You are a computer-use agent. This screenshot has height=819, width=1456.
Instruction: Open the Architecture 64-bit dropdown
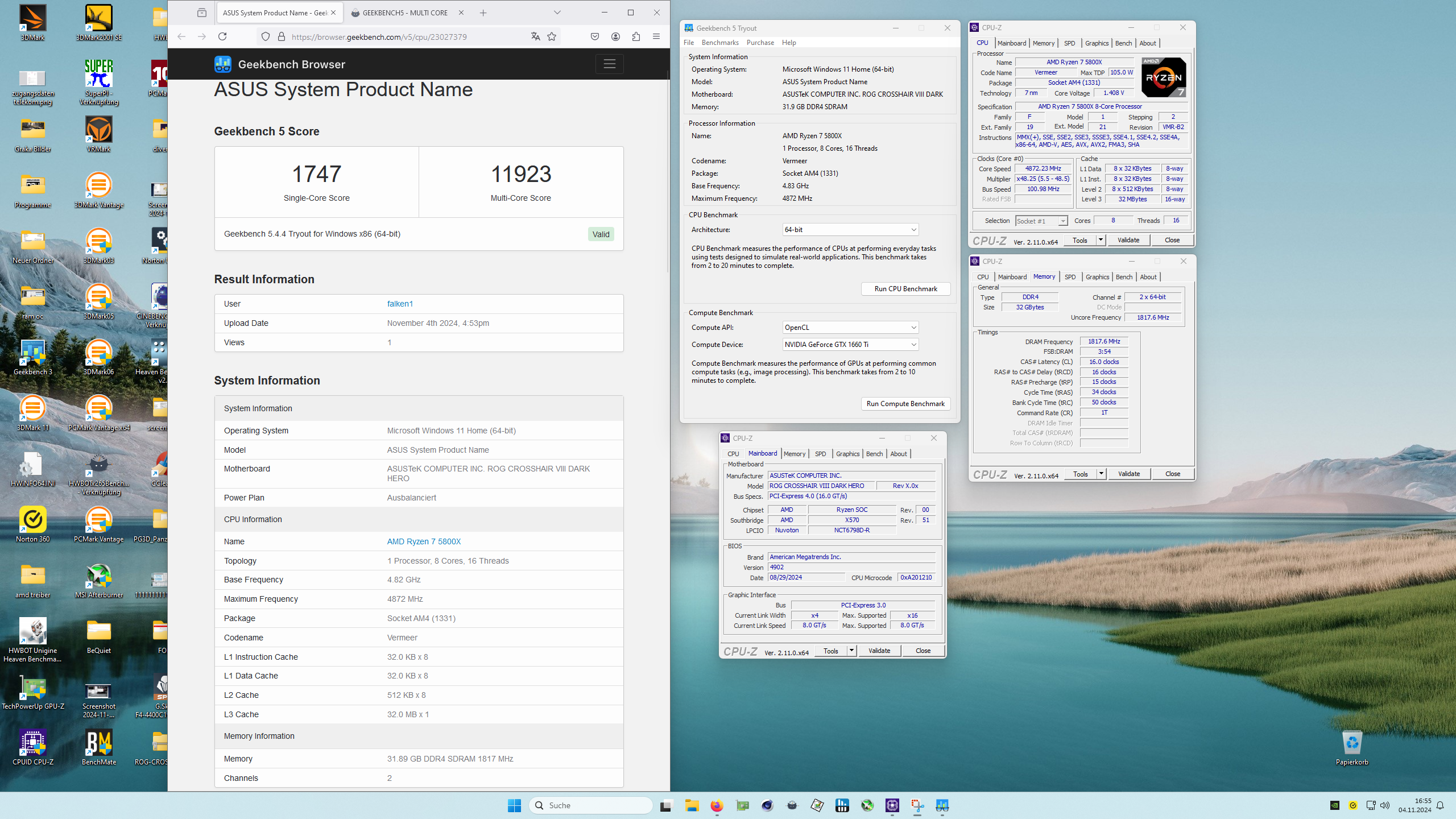pos(851,229)
